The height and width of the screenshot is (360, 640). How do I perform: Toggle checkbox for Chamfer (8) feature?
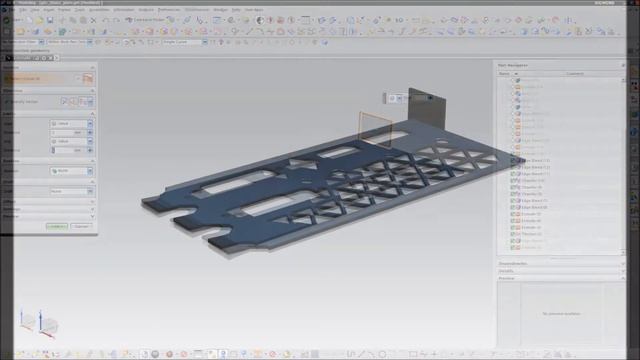tap(513, 194)
